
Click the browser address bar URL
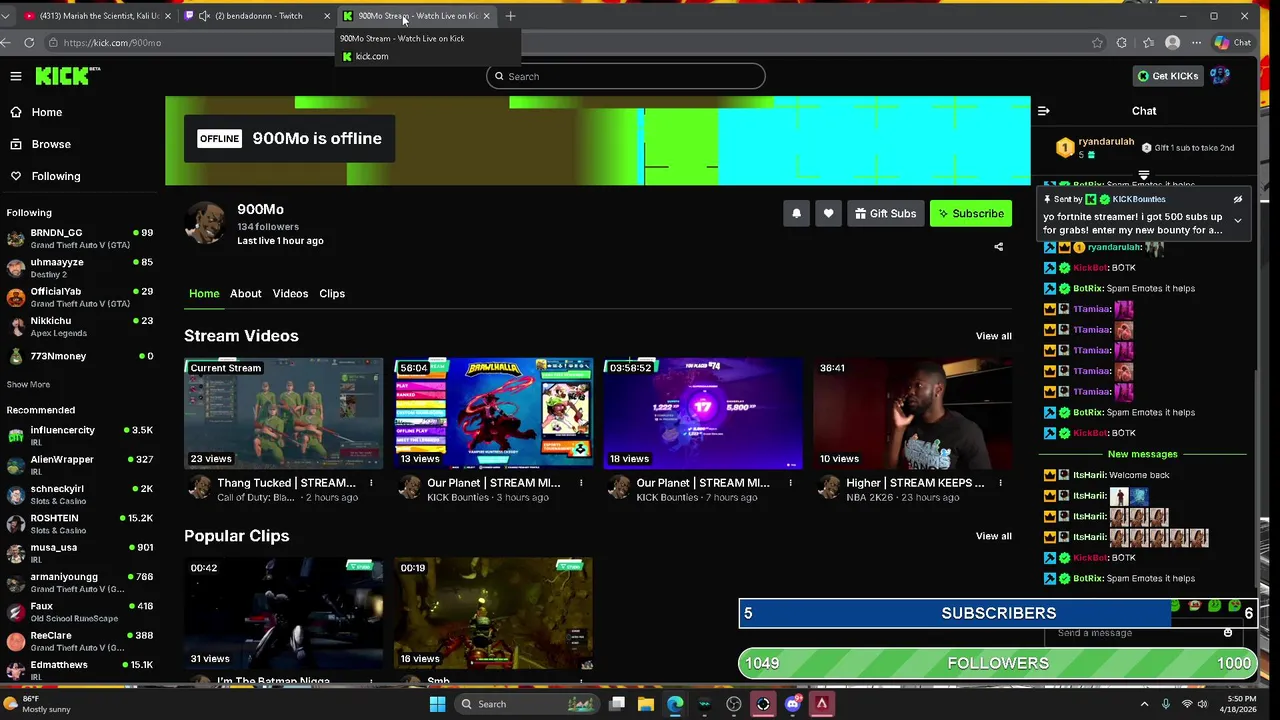[112, 43]
